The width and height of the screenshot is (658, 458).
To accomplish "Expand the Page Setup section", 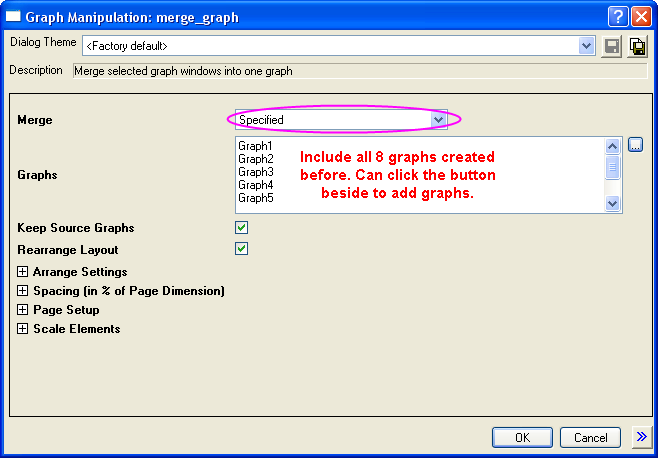I will [x=23, y=310].
